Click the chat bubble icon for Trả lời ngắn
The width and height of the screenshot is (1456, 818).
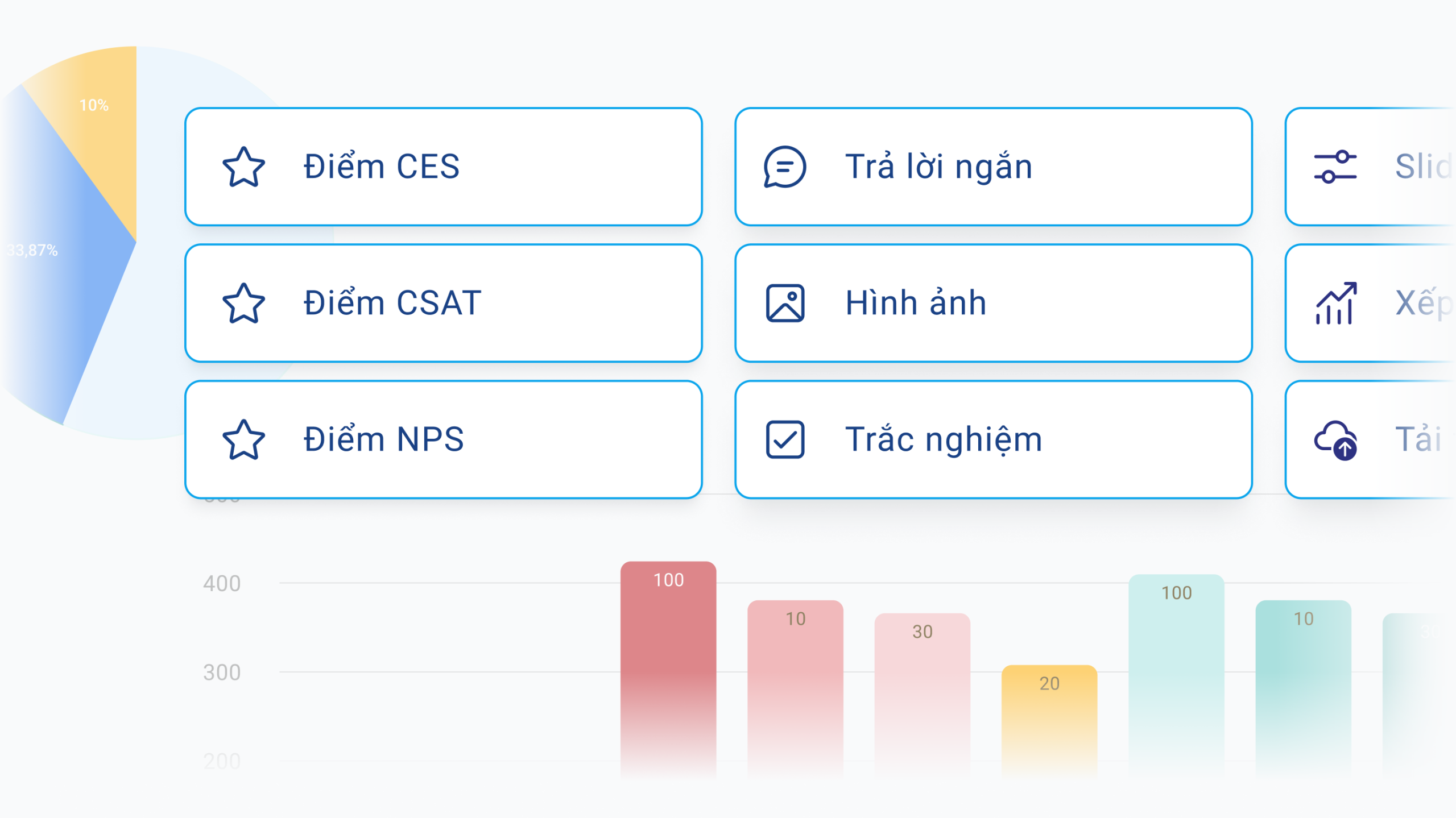coord(785,167)
